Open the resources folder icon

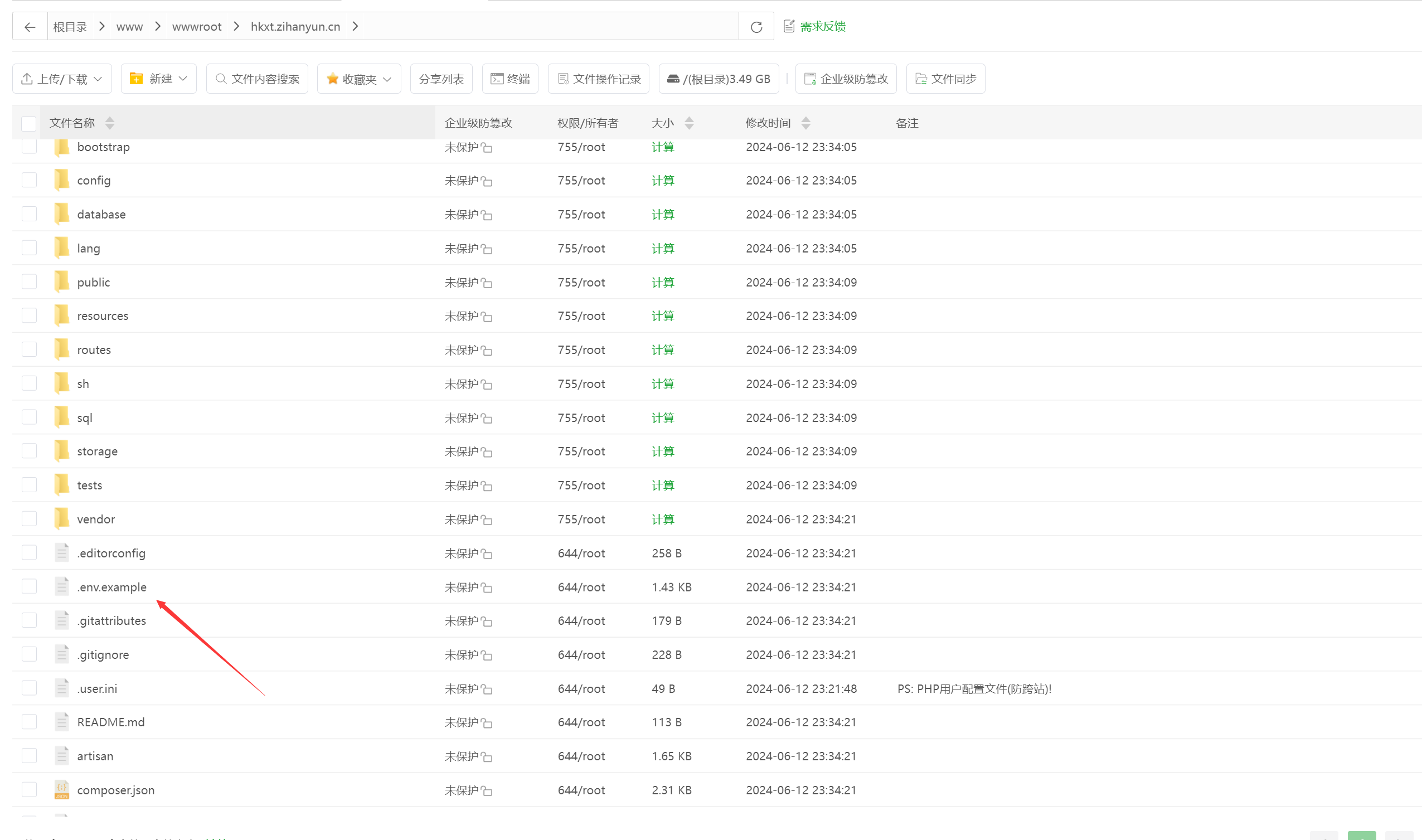pos(62,316)
